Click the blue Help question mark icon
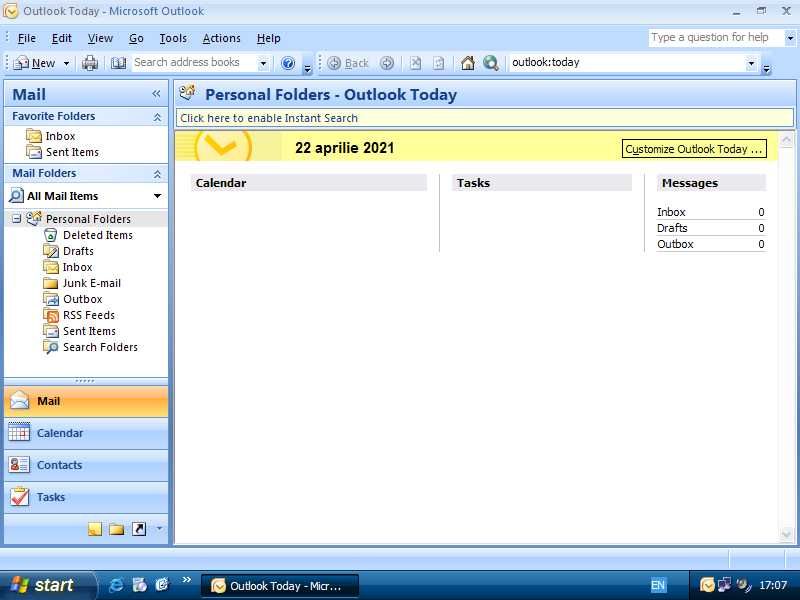 point(288,63)
